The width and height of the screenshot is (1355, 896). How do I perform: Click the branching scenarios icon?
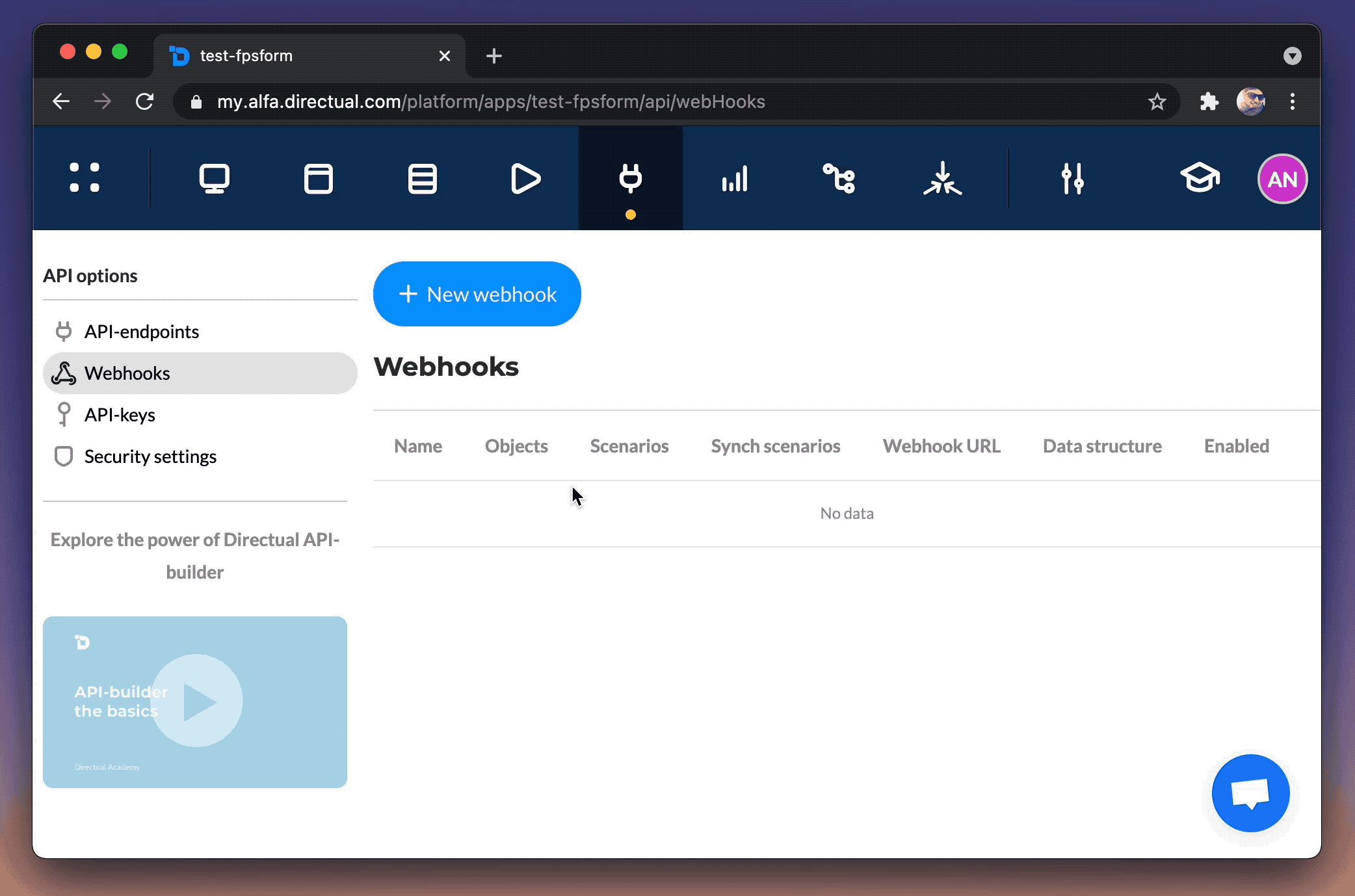(x=839, y=179)
